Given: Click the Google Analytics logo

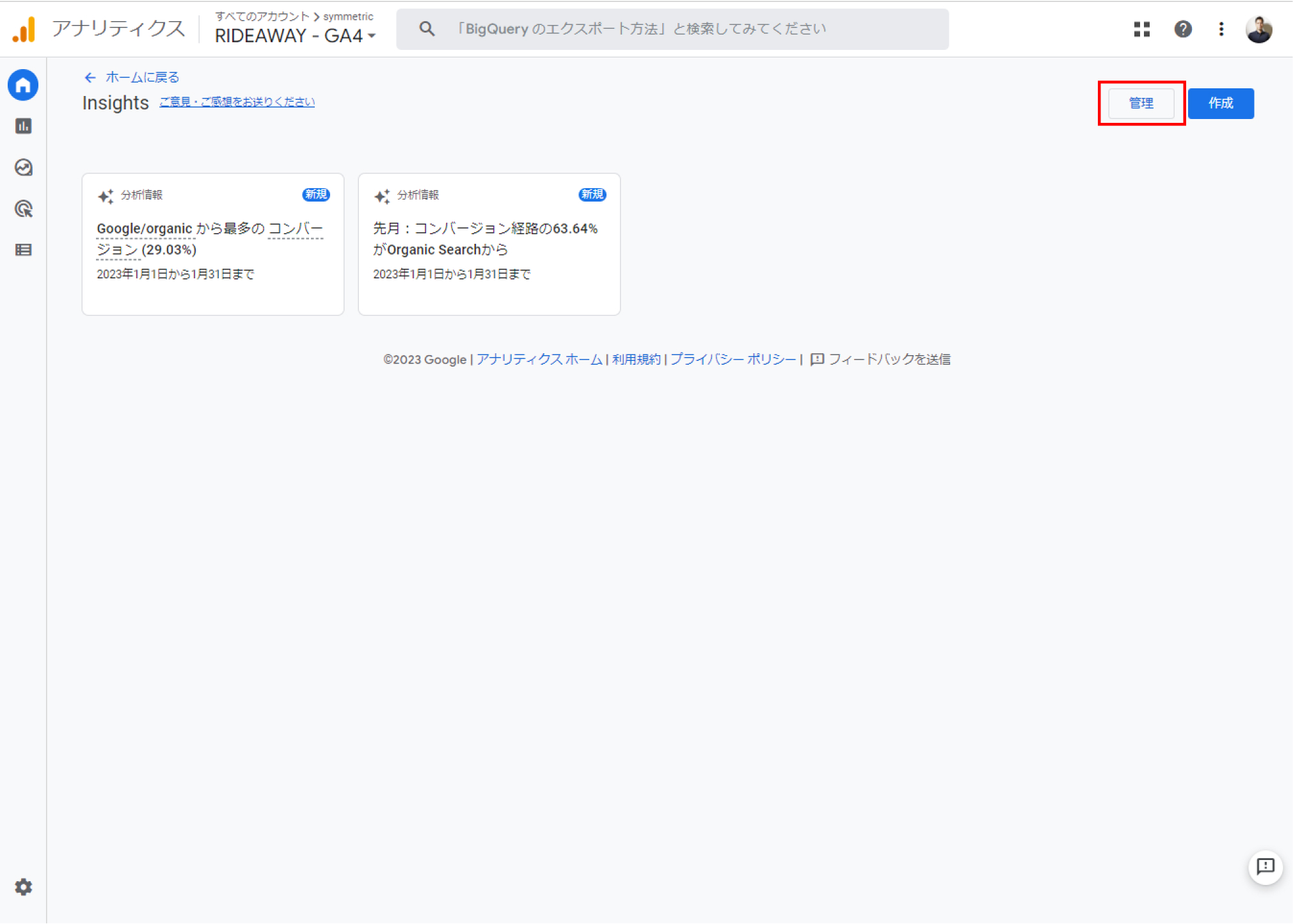Looking at the screenshot, I should click(24, 29).
